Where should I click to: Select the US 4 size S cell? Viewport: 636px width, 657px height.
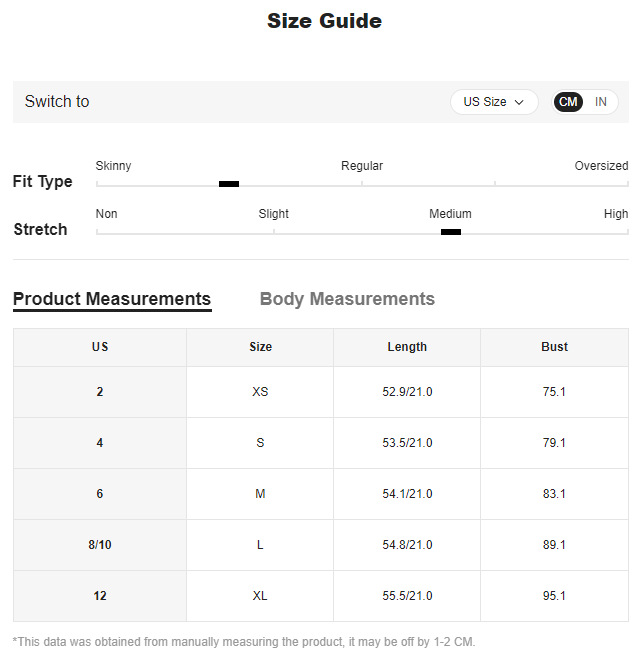(260, 443)
